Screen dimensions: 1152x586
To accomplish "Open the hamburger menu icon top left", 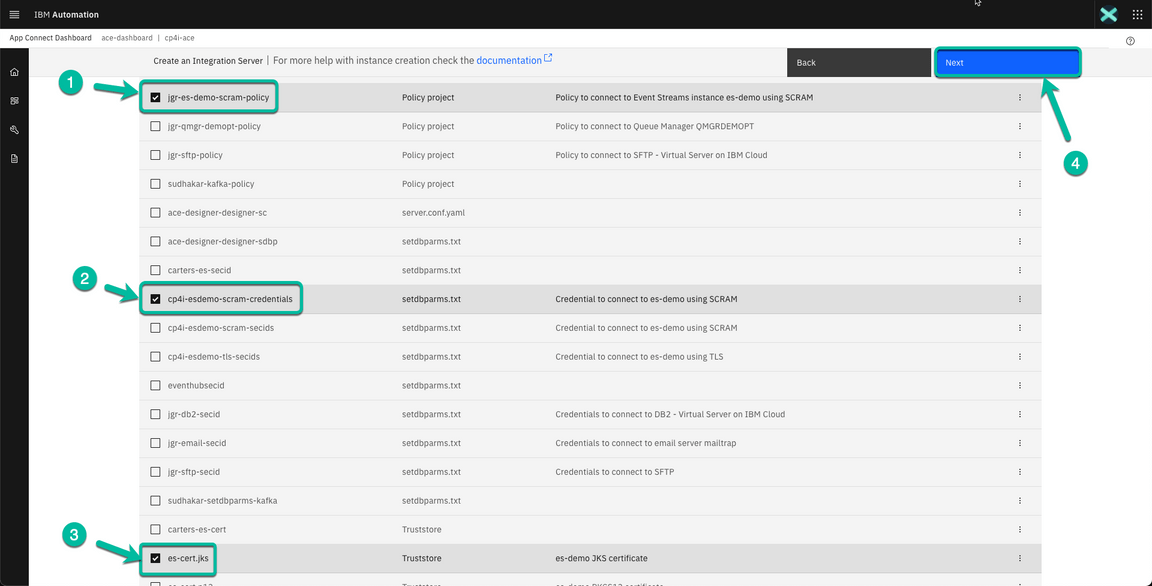I will [14, 14].
